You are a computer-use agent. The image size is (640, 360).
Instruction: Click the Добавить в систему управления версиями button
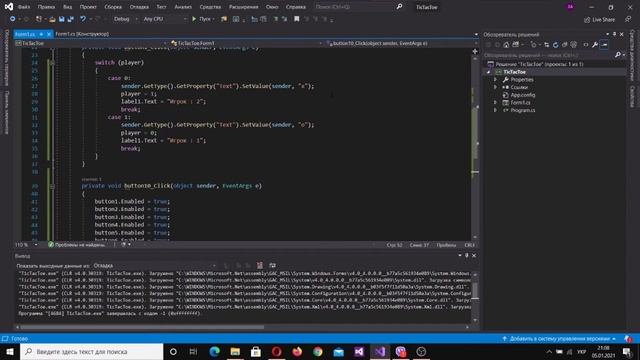(x=559, y=339)
